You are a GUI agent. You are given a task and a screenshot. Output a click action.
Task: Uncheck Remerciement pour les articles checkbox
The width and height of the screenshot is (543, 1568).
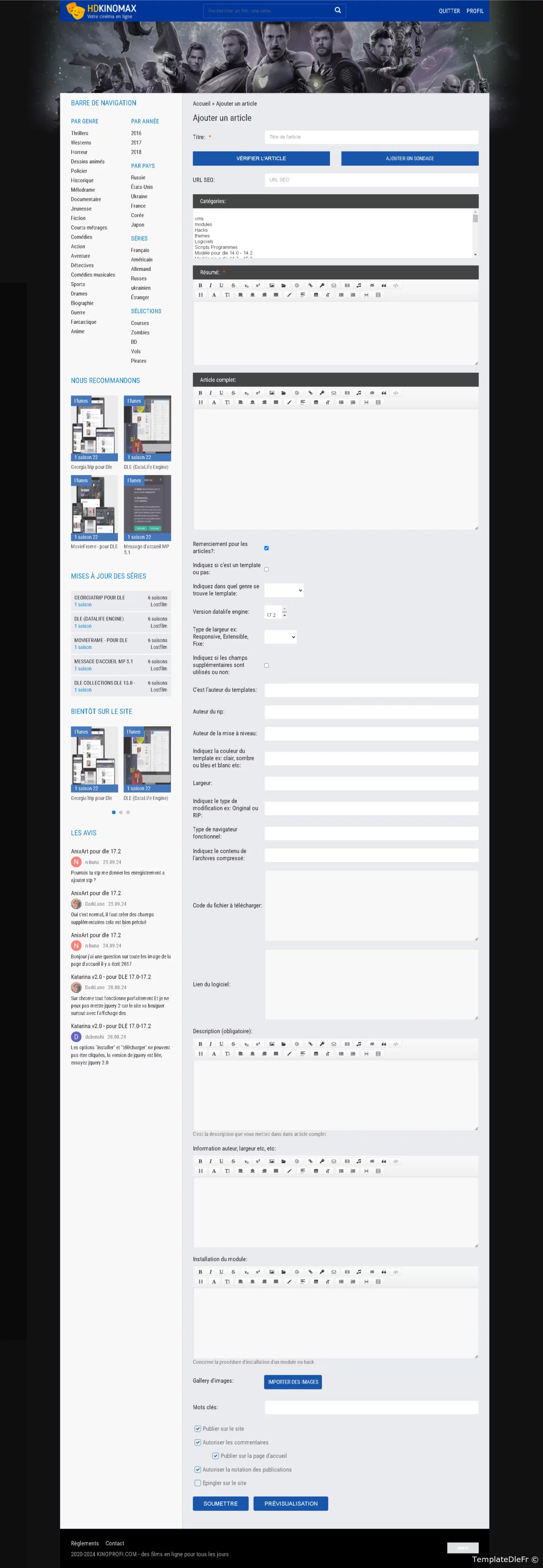point(266,548)
